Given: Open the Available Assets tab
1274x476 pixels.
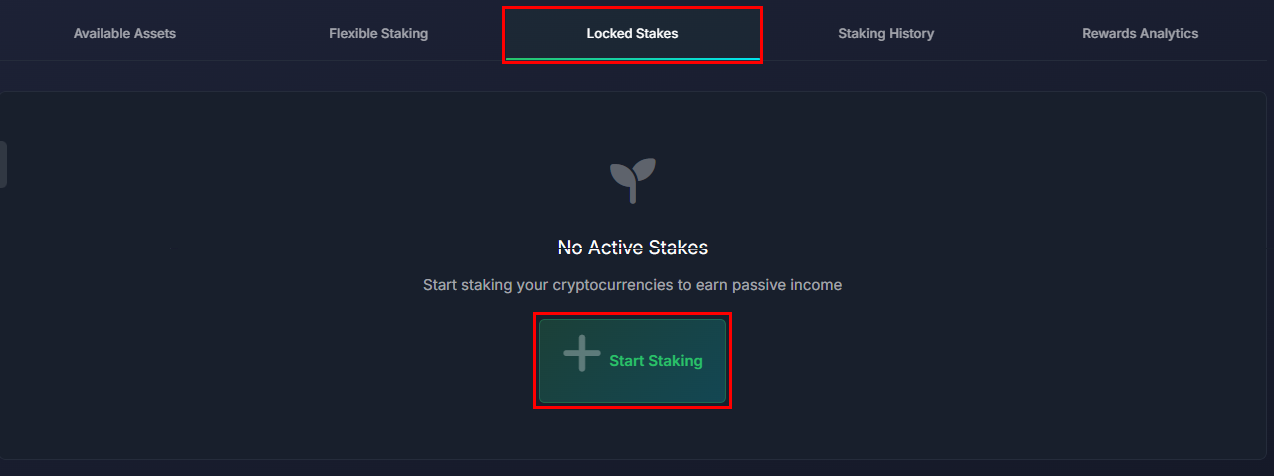Looking at the screenshot, I should [124, 34].
